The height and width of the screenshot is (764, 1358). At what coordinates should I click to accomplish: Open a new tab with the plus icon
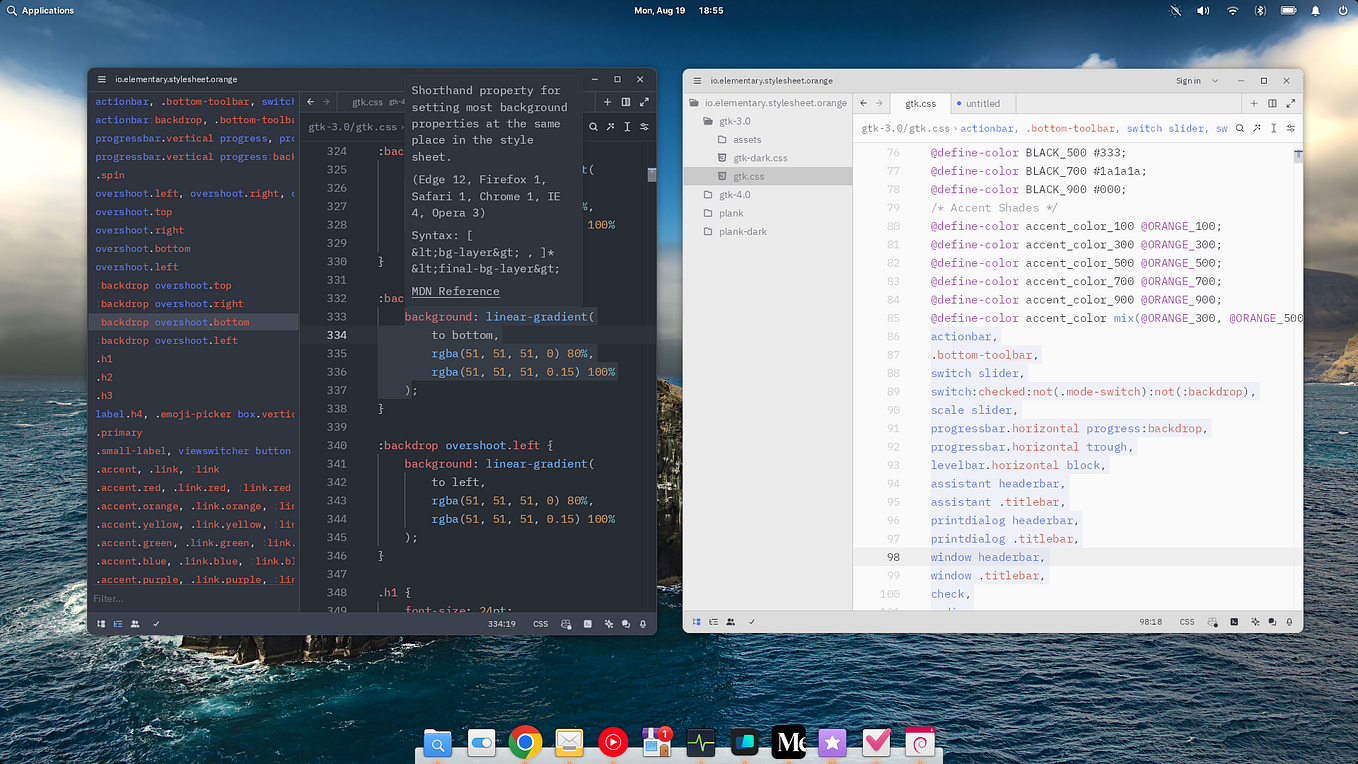1253,103
